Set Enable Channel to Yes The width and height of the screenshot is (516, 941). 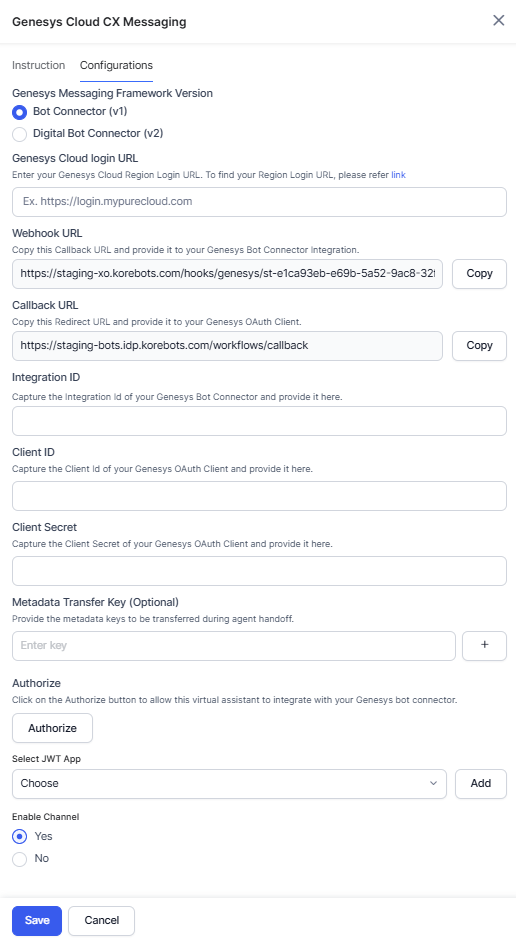click(x=20, y=837)
